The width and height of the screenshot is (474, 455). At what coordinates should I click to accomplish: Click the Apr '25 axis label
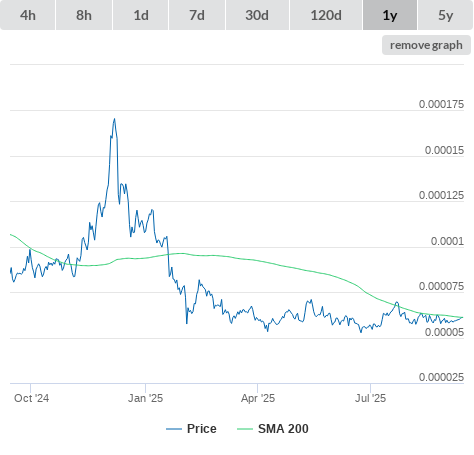point(258,398)
